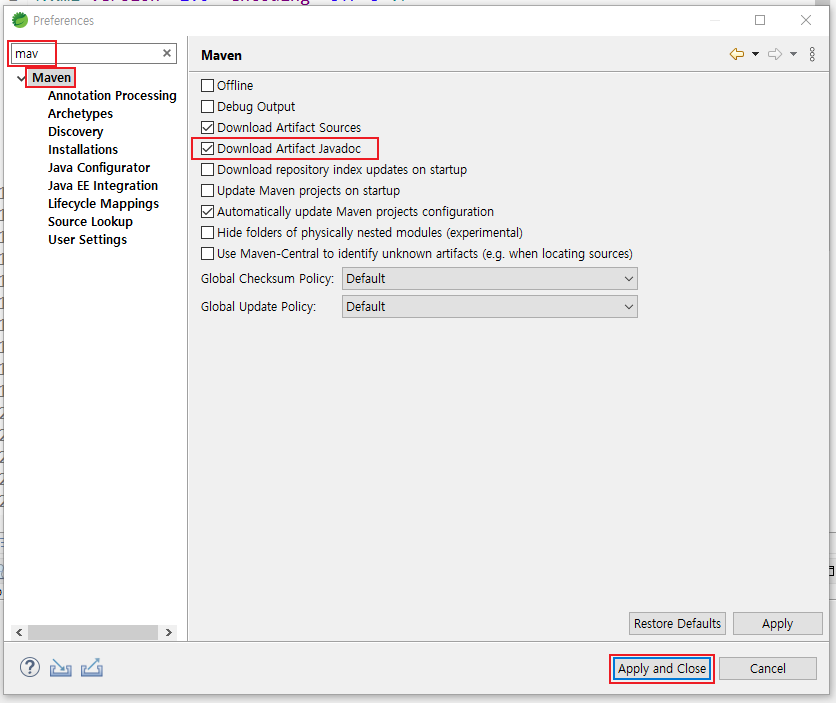Open the view menu dots icon
The image size is (836, 703).
[x=812, y=54]
